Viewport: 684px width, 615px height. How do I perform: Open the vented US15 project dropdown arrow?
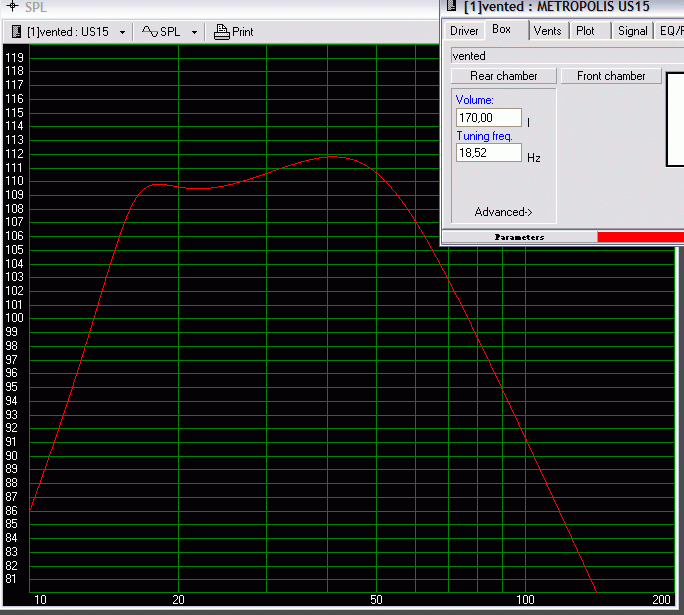click(122, 33)
